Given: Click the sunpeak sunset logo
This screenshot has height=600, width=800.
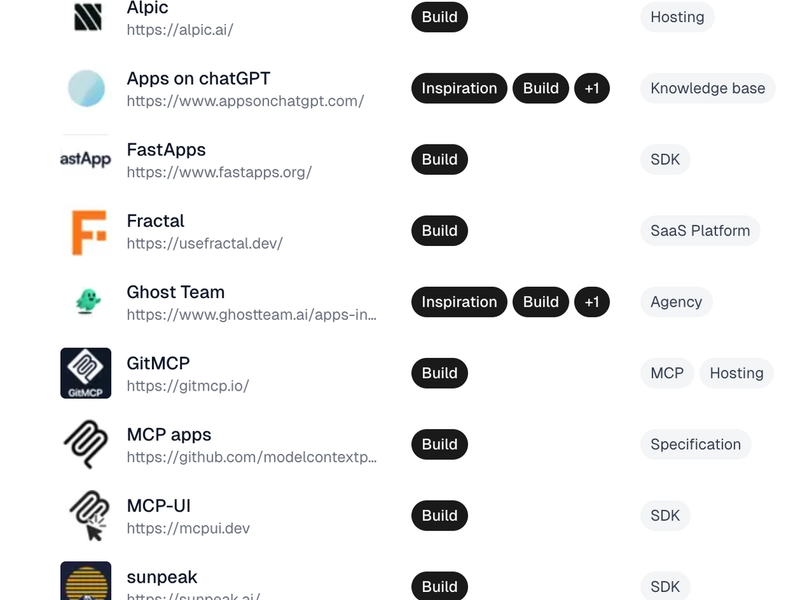Looking at the screenshot, I should point(86,581).
